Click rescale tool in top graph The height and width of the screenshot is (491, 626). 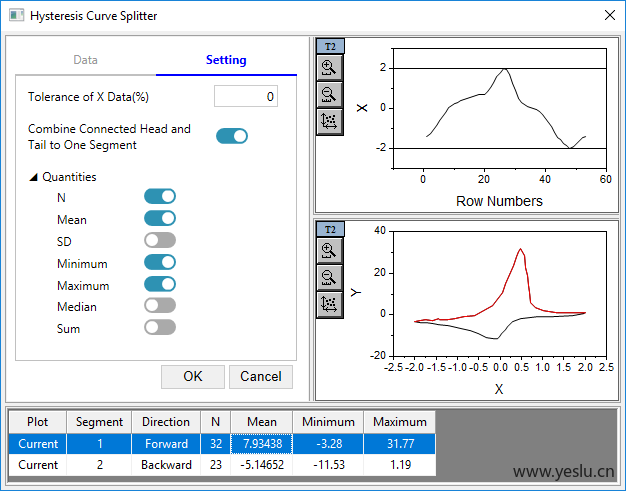329,121
